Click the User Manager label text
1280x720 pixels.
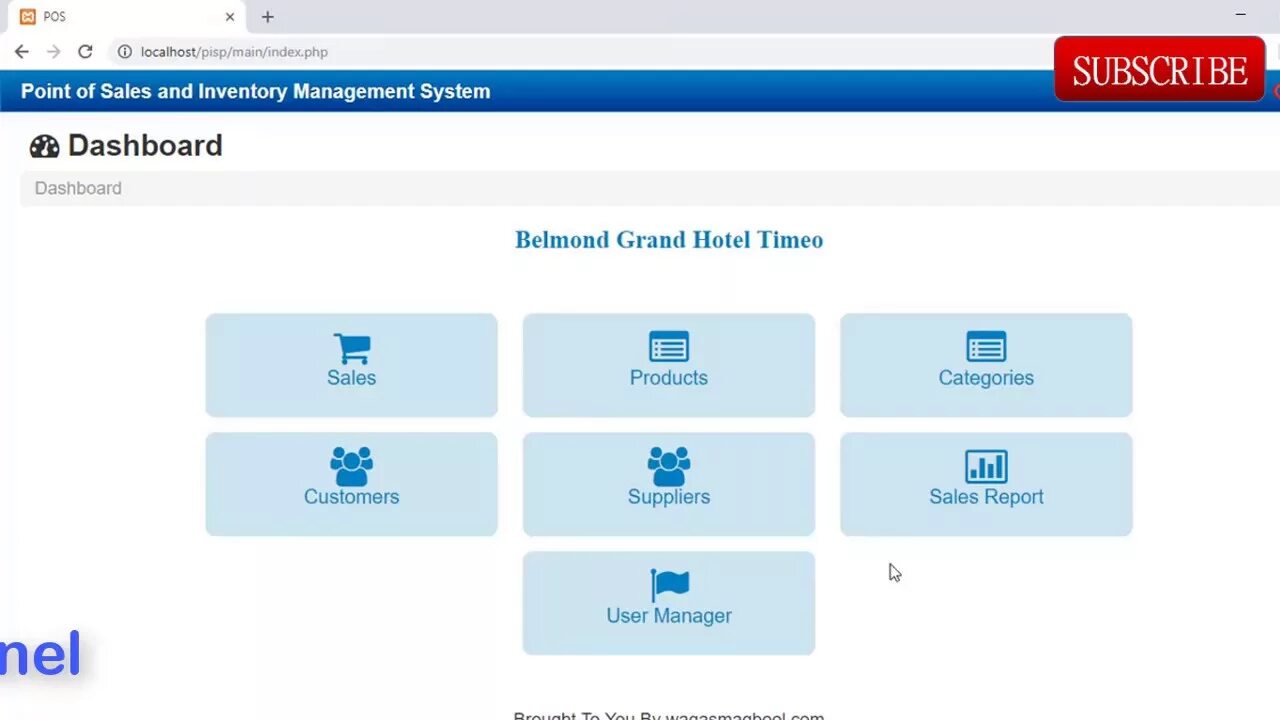668,616
